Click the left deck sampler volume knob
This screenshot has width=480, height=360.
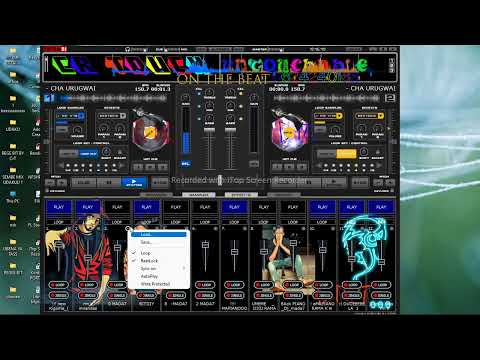tap(77, 130)
